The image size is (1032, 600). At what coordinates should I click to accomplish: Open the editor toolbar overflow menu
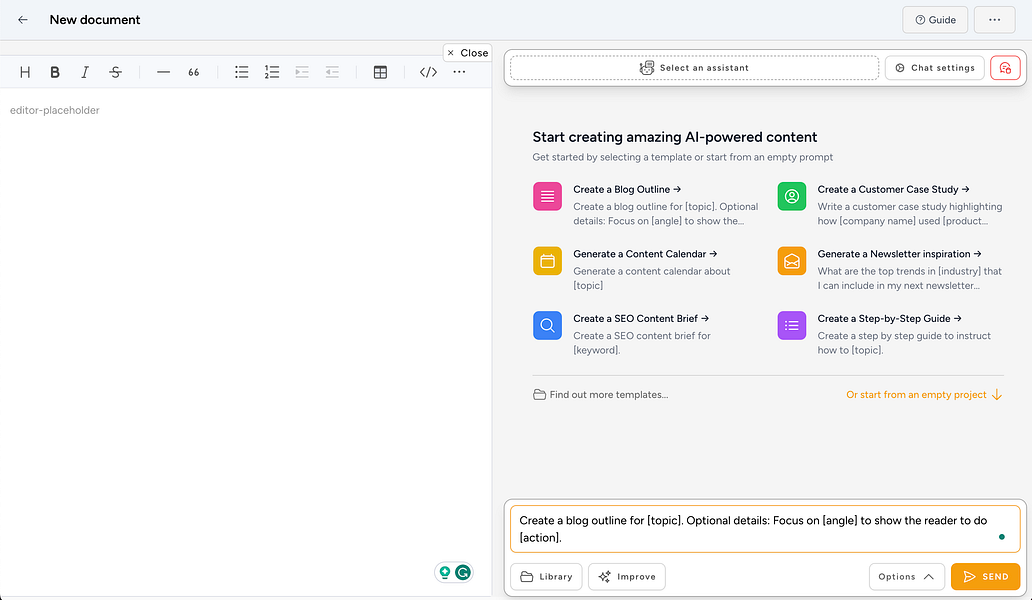pos(459,72)
